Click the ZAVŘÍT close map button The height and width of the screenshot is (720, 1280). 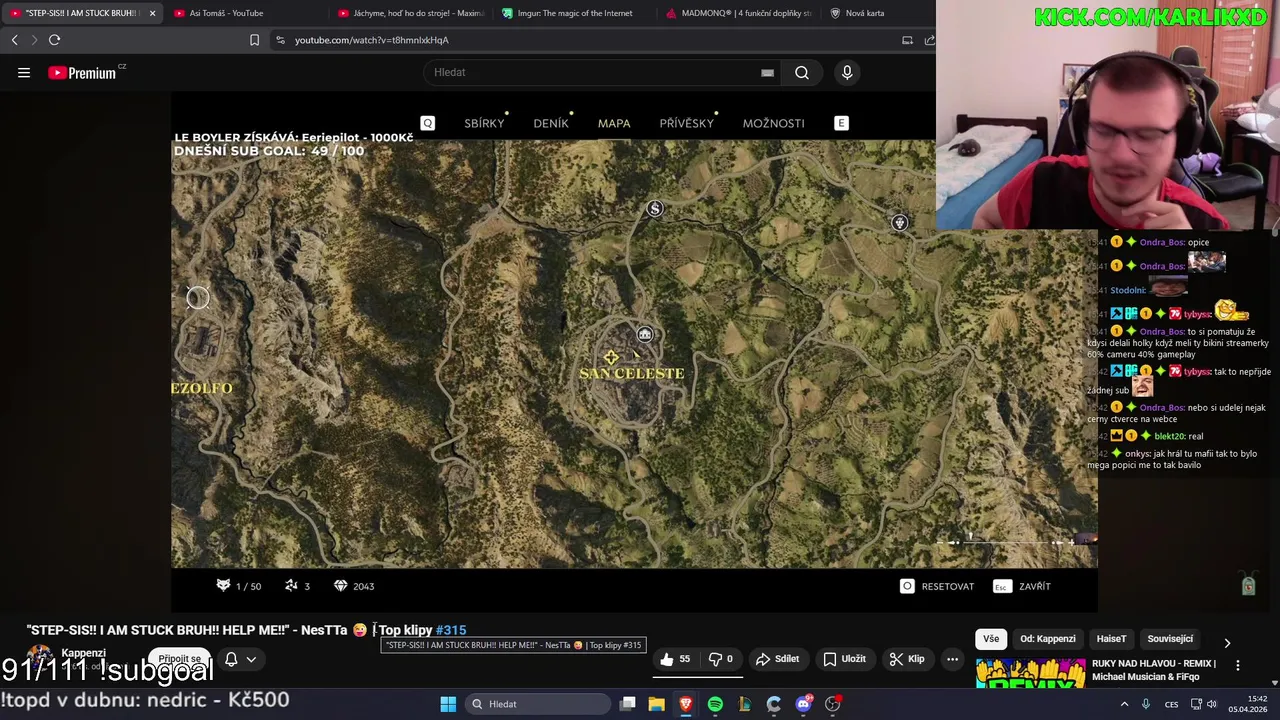1022,586
